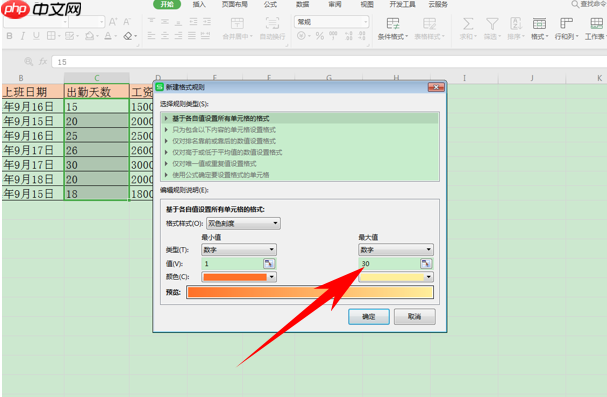The height and width of the screenshot is (397, 607).
Task: Click the cell borders icon
Action: [x=51, y=36]
